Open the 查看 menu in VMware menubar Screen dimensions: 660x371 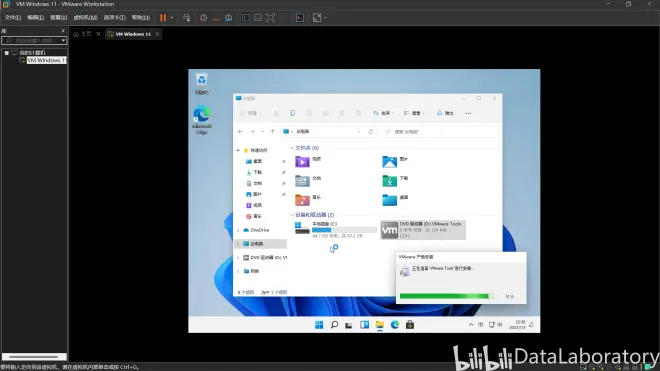tap(59, 18)
